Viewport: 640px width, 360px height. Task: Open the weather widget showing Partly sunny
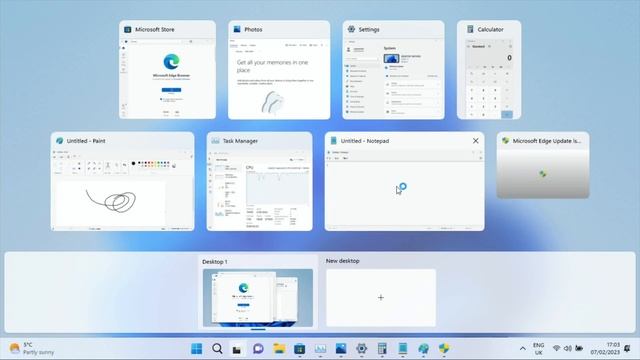click(x=32, y=349)
